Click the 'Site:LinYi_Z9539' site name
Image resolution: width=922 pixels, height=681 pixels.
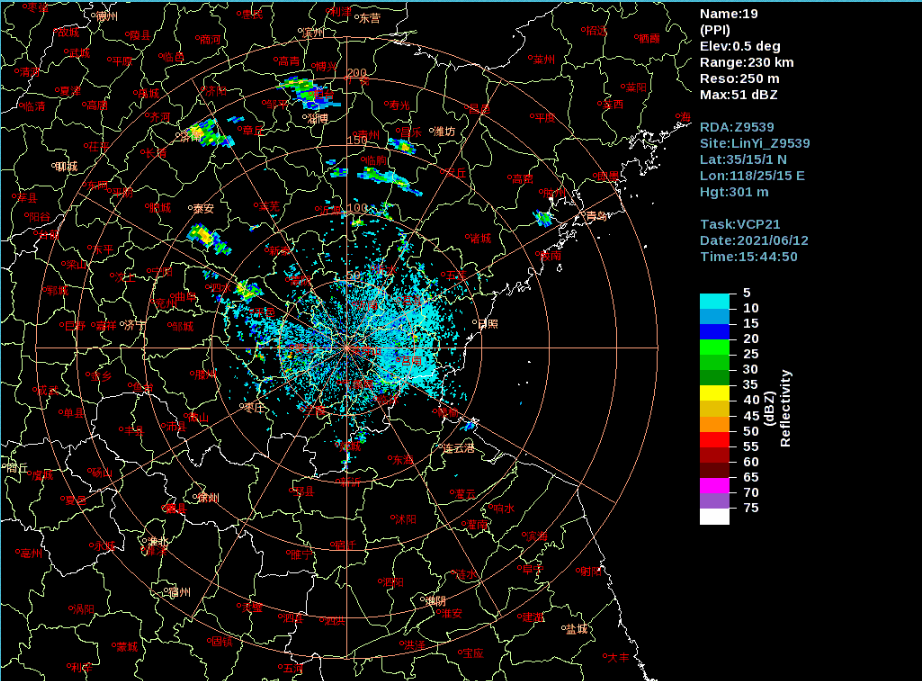pos(755,143)
